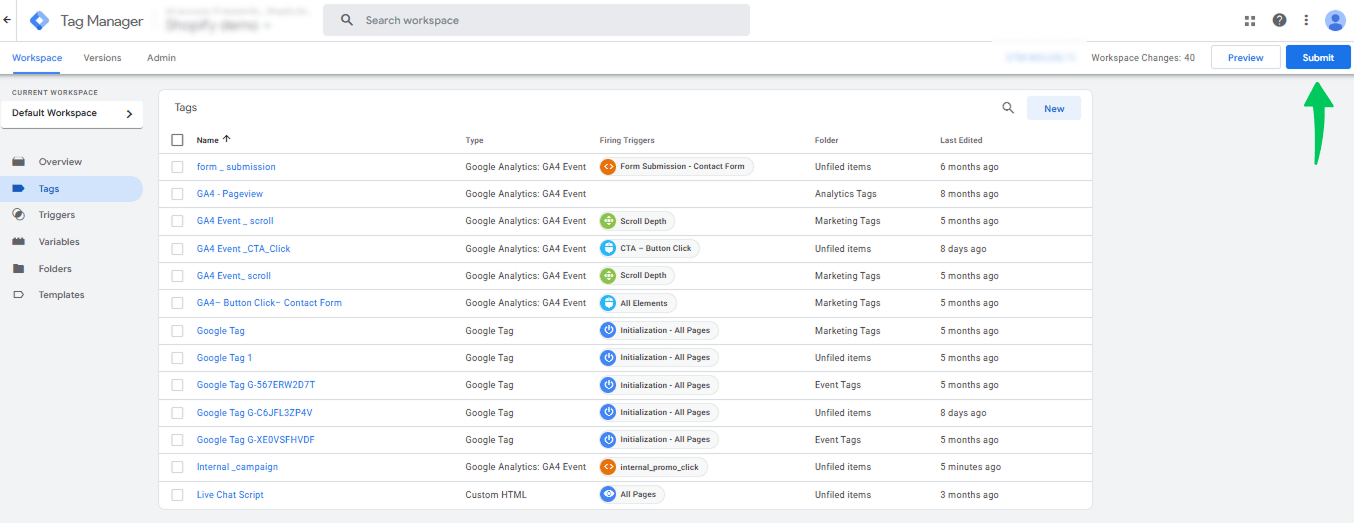Viewport: 1354px width, 523px height.
Task: Open the three-dot more options menu
Action: point(1306,20)
